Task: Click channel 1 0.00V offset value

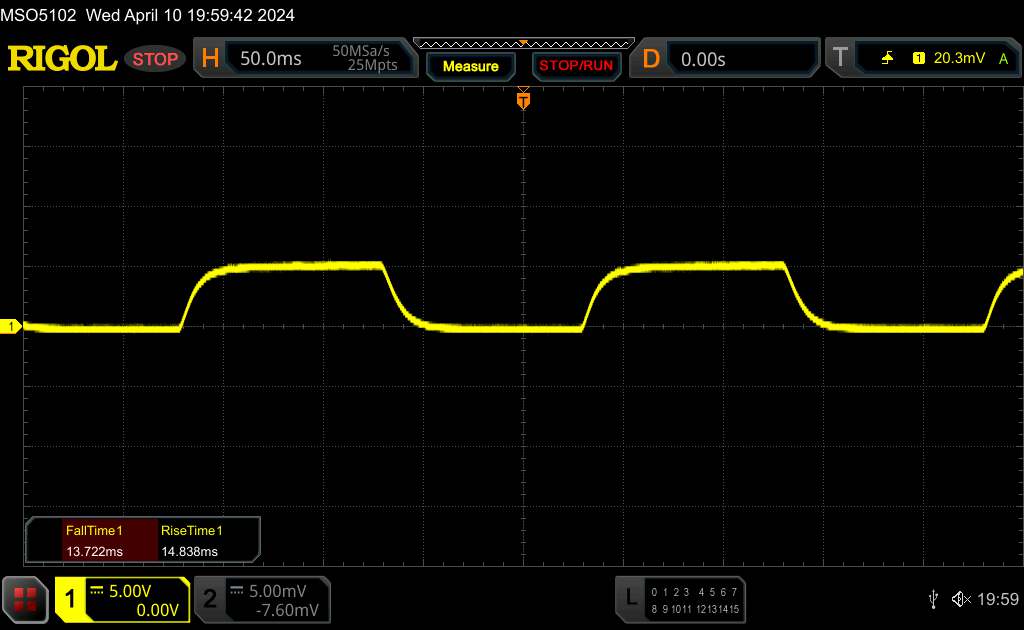Action: tap(157, 610)
